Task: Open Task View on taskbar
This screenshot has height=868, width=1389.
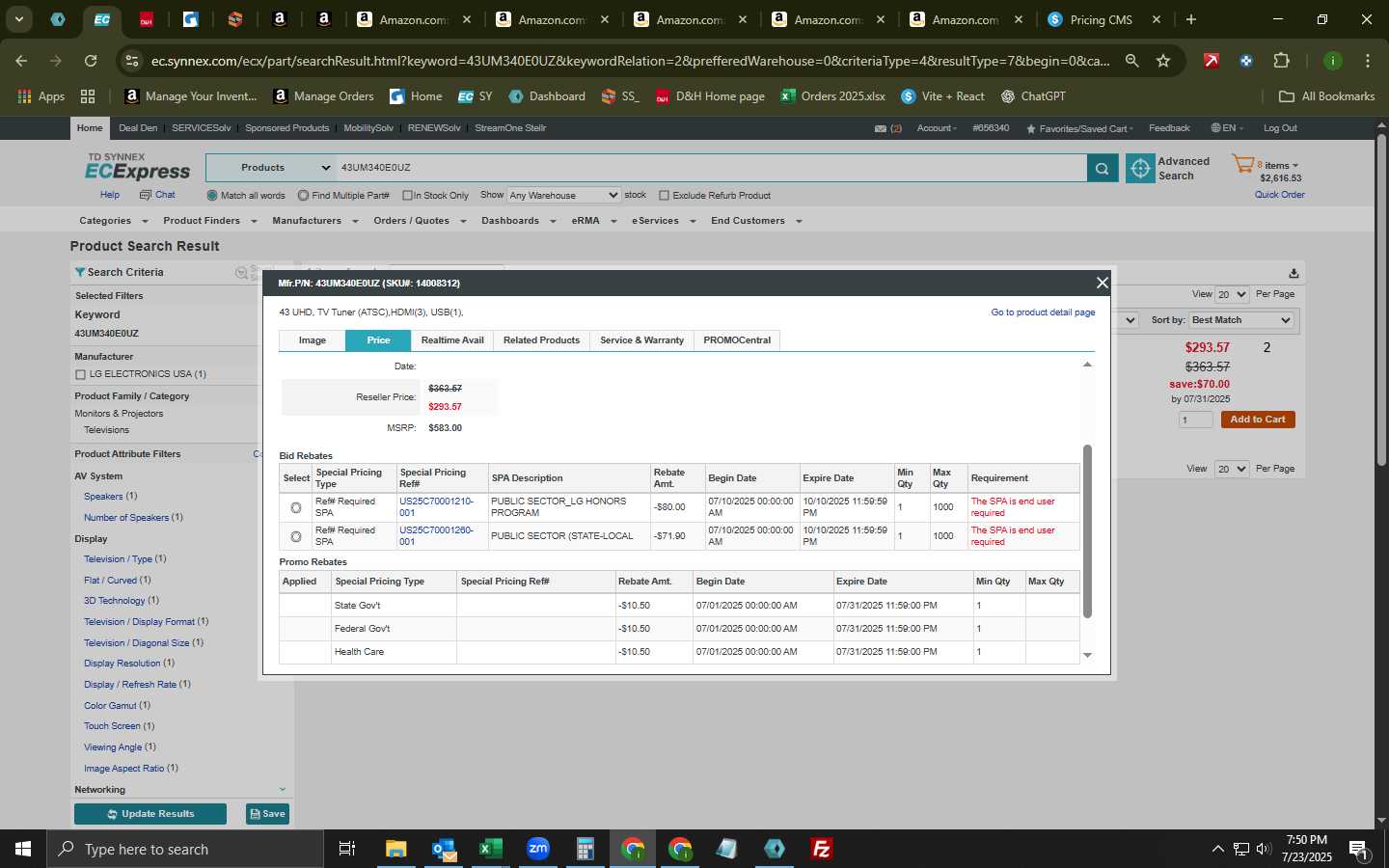Action: pyautogui.click(x=347, y=849)
